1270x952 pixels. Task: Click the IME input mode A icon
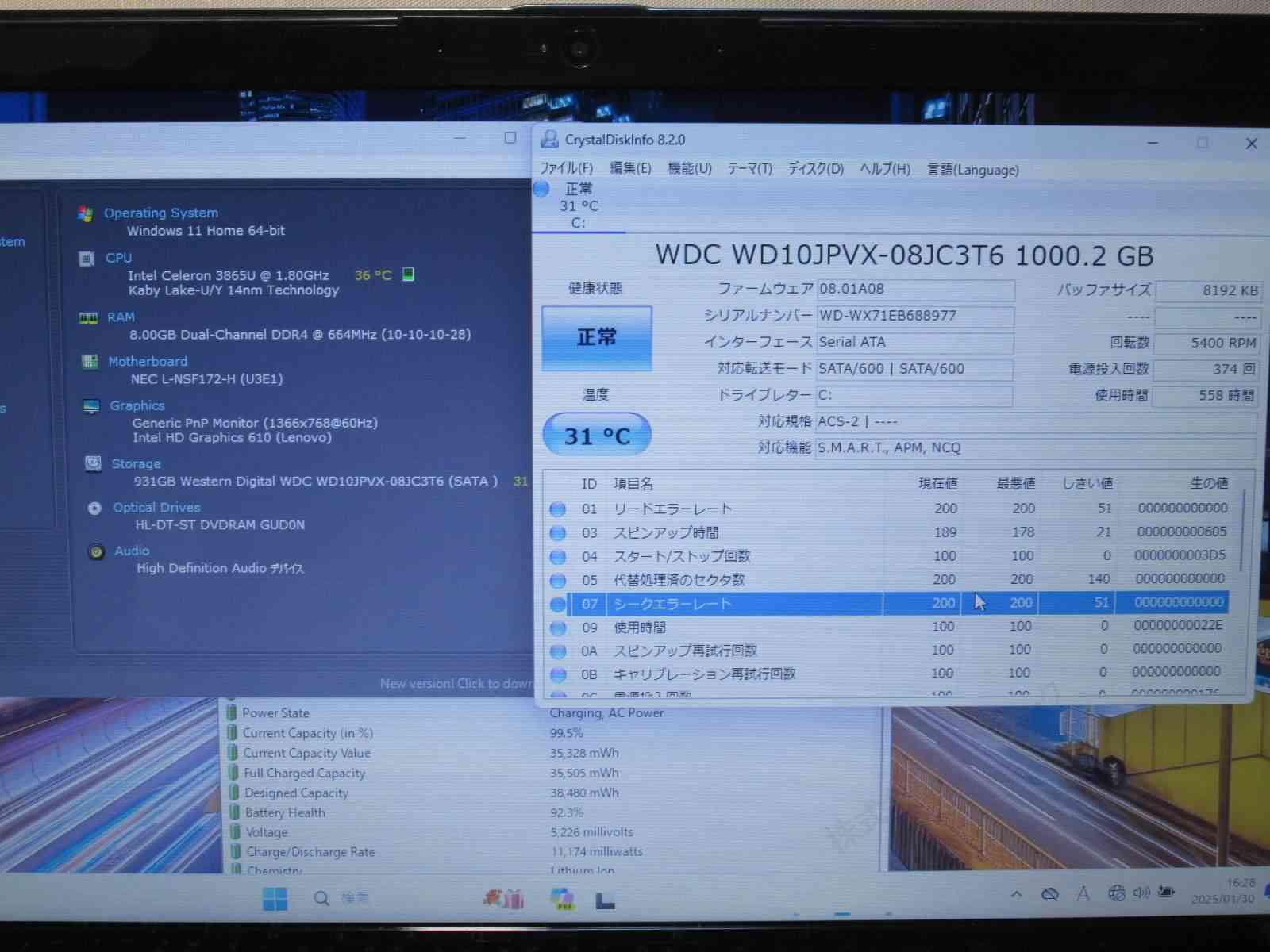[1083, 894]
